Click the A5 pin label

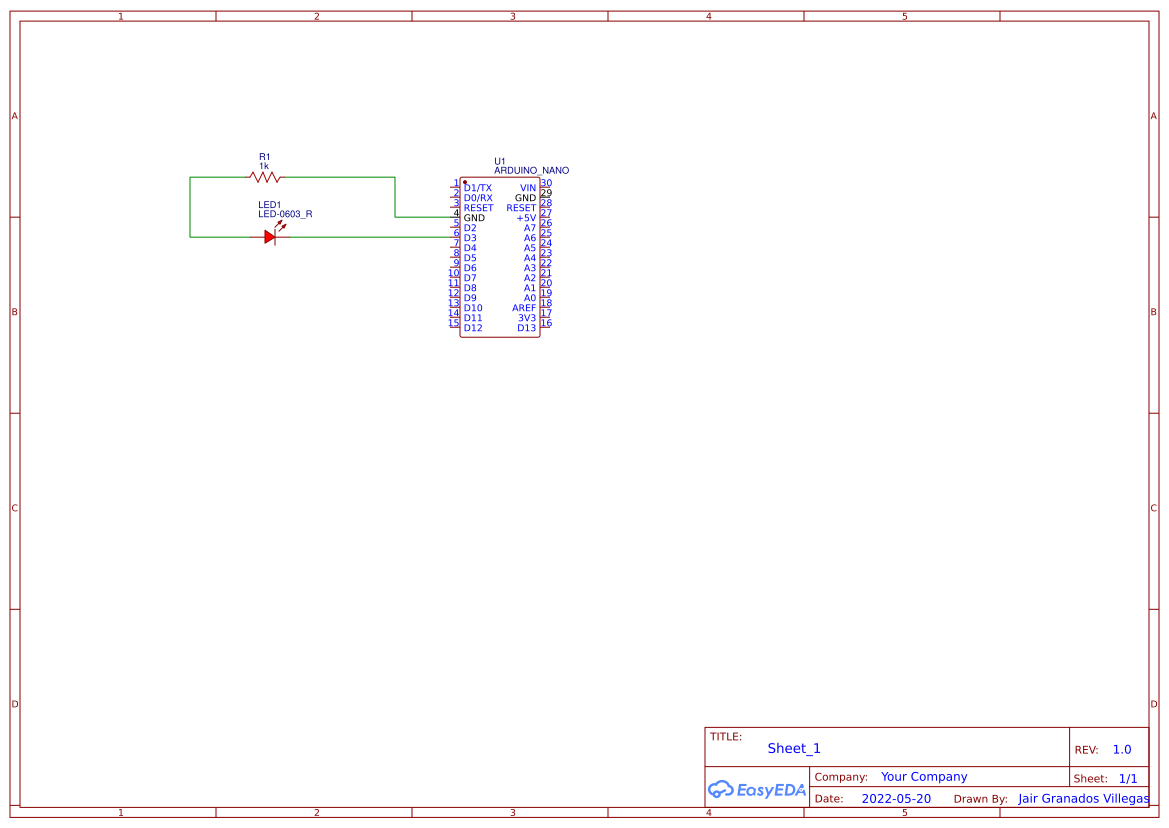click(x=530, y=248)
